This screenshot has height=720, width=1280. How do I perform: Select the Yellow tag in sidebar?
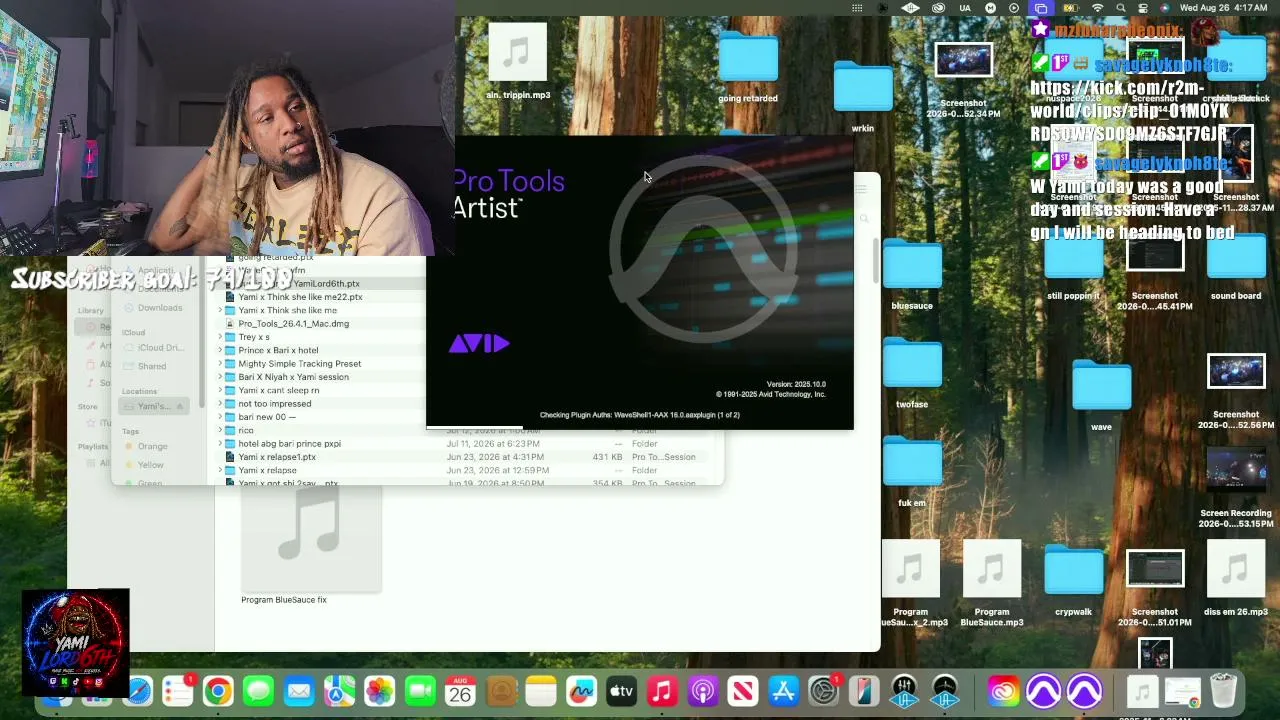(150, 465)
